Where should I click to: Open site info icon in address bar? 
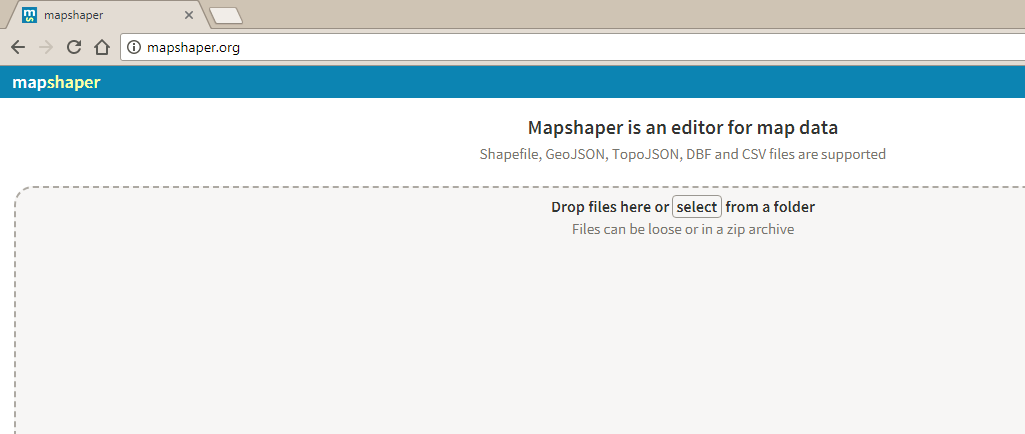point(133,47)
